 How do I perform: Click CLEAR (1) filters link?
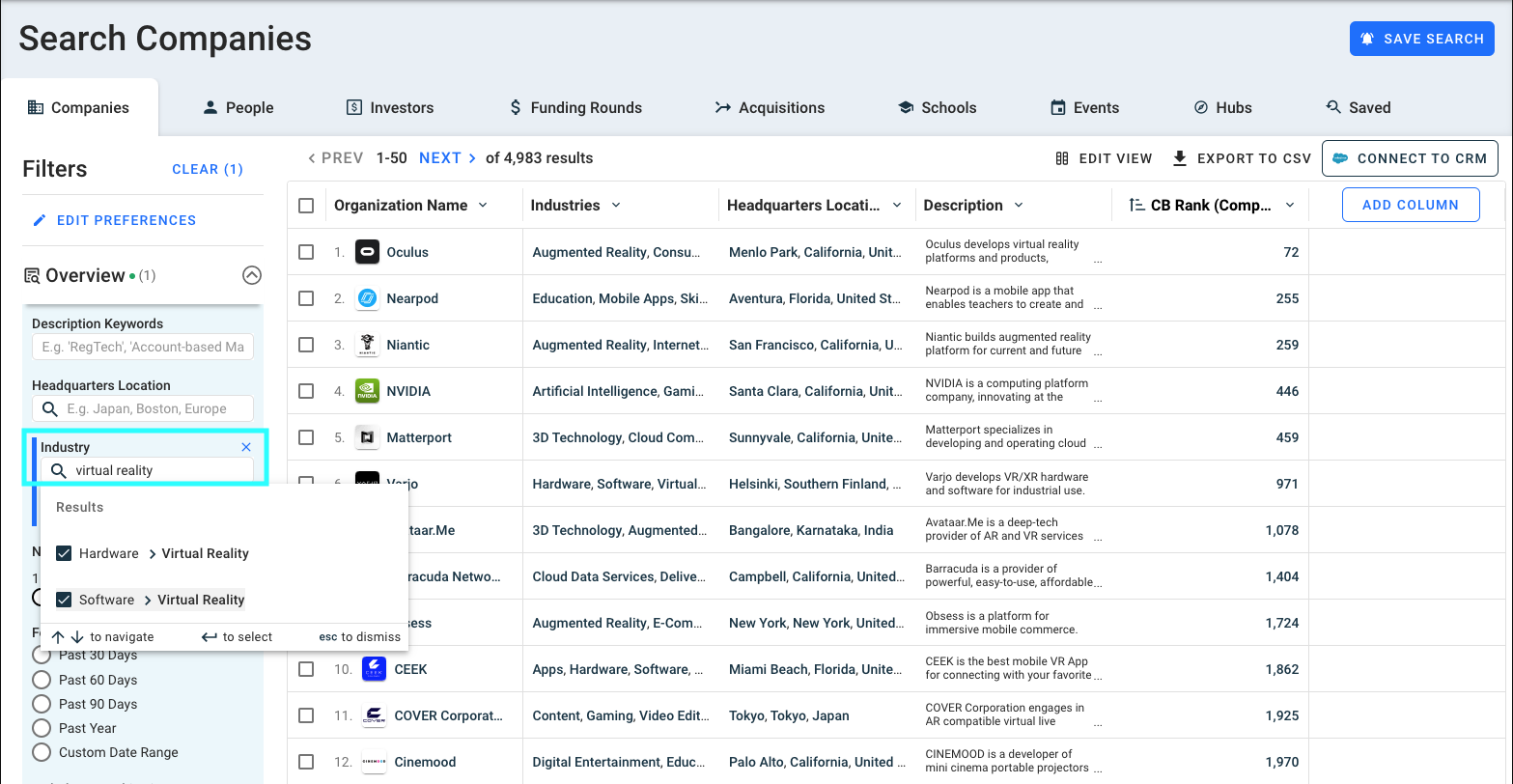coord(208,169)
